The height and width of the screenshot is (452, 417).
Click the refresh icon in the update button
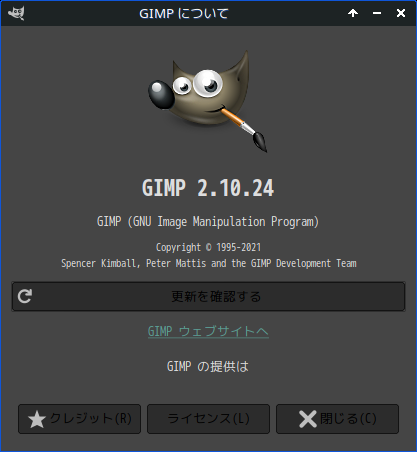click(x=25, y=296)
